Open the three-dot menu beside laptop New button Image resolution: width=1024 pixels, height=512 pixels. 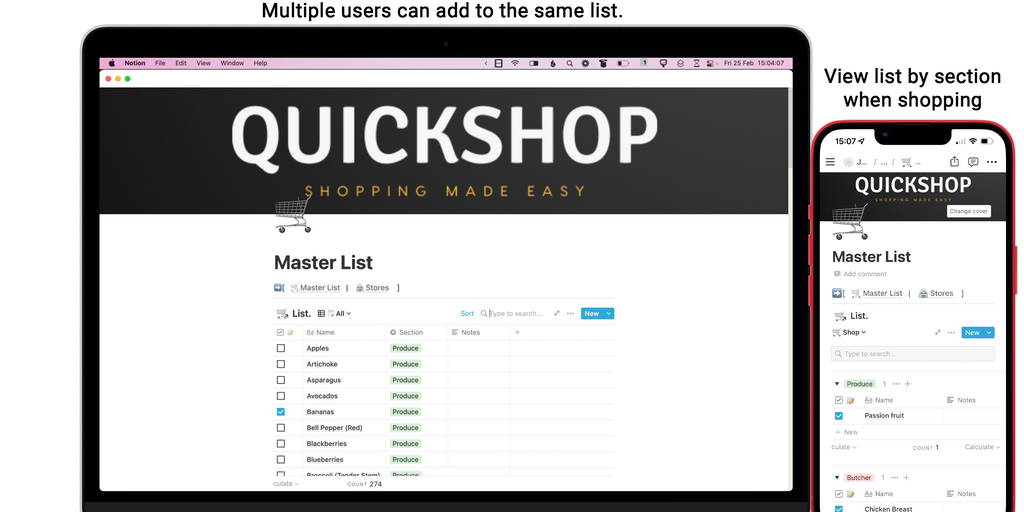coord(570,313)
